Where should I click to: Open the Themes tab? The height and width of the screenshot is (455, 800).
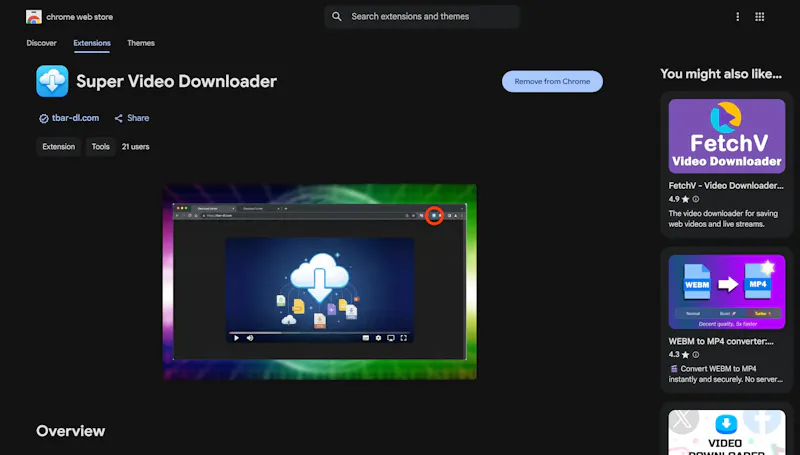(141, 43)
